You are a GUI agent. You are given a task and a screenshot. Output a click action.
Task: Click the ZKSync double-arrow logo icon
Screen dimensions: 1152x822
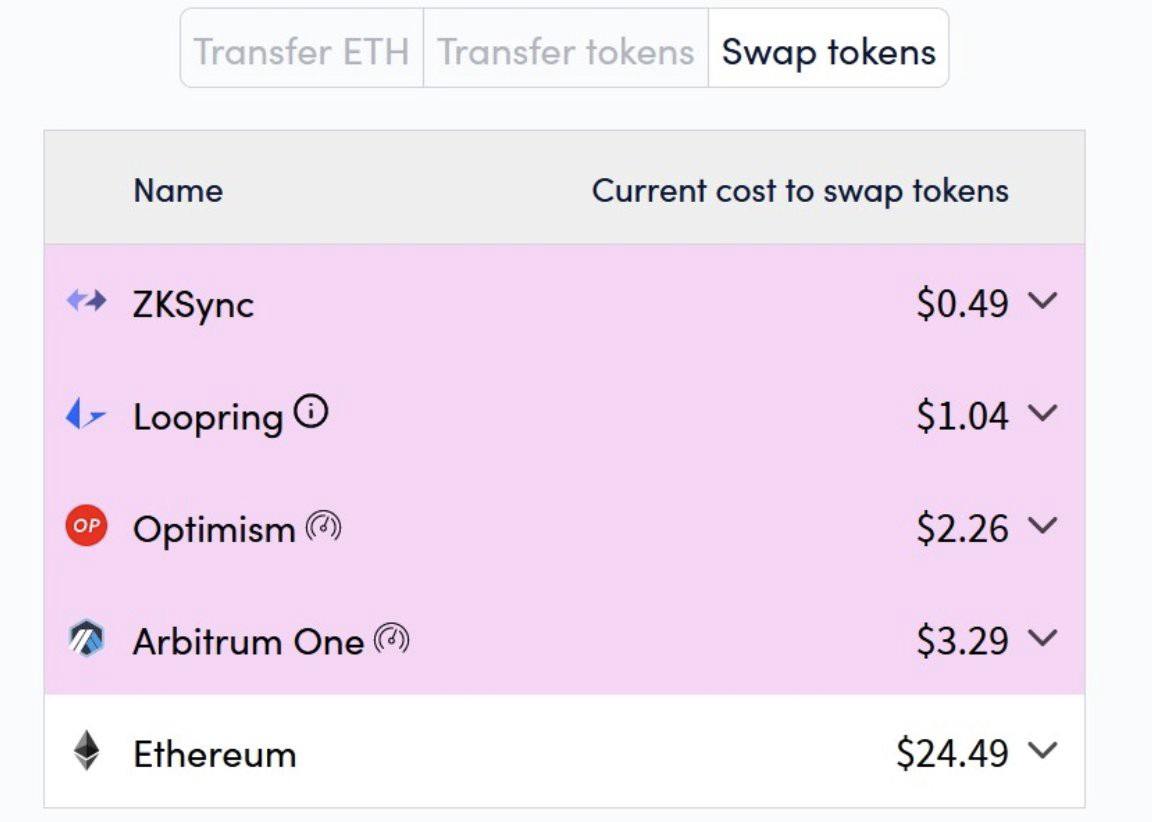[87, 300]
